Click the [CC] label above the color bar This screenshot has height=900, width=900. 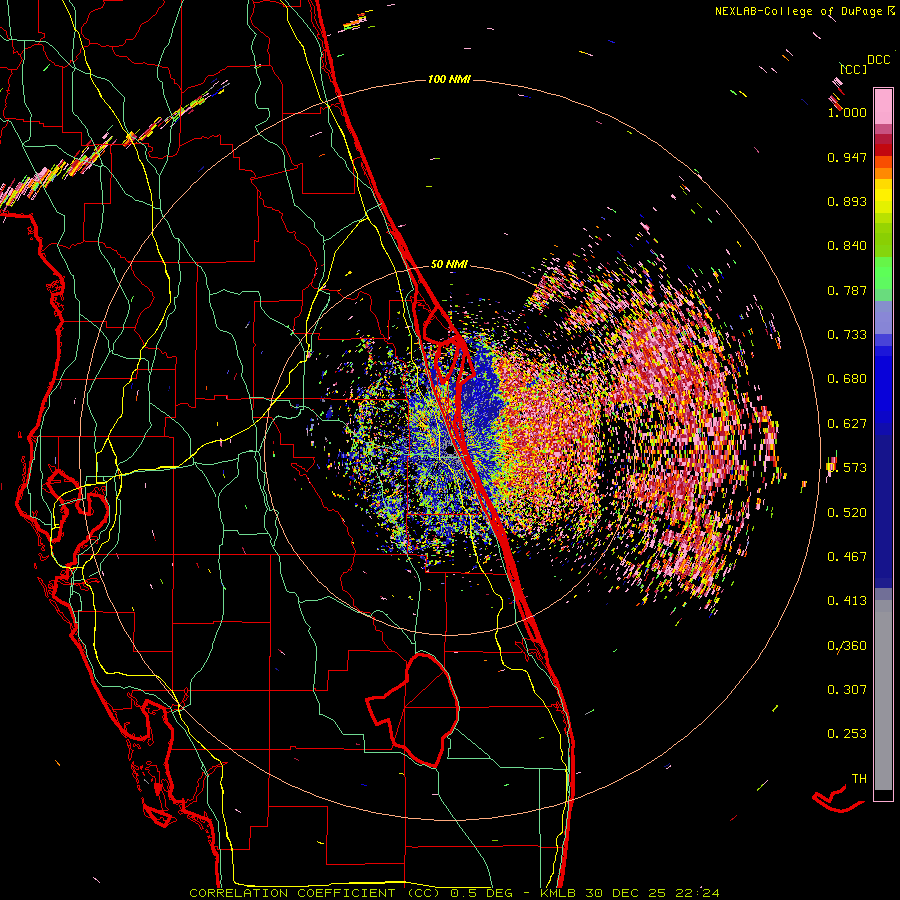tap(854, 69)
